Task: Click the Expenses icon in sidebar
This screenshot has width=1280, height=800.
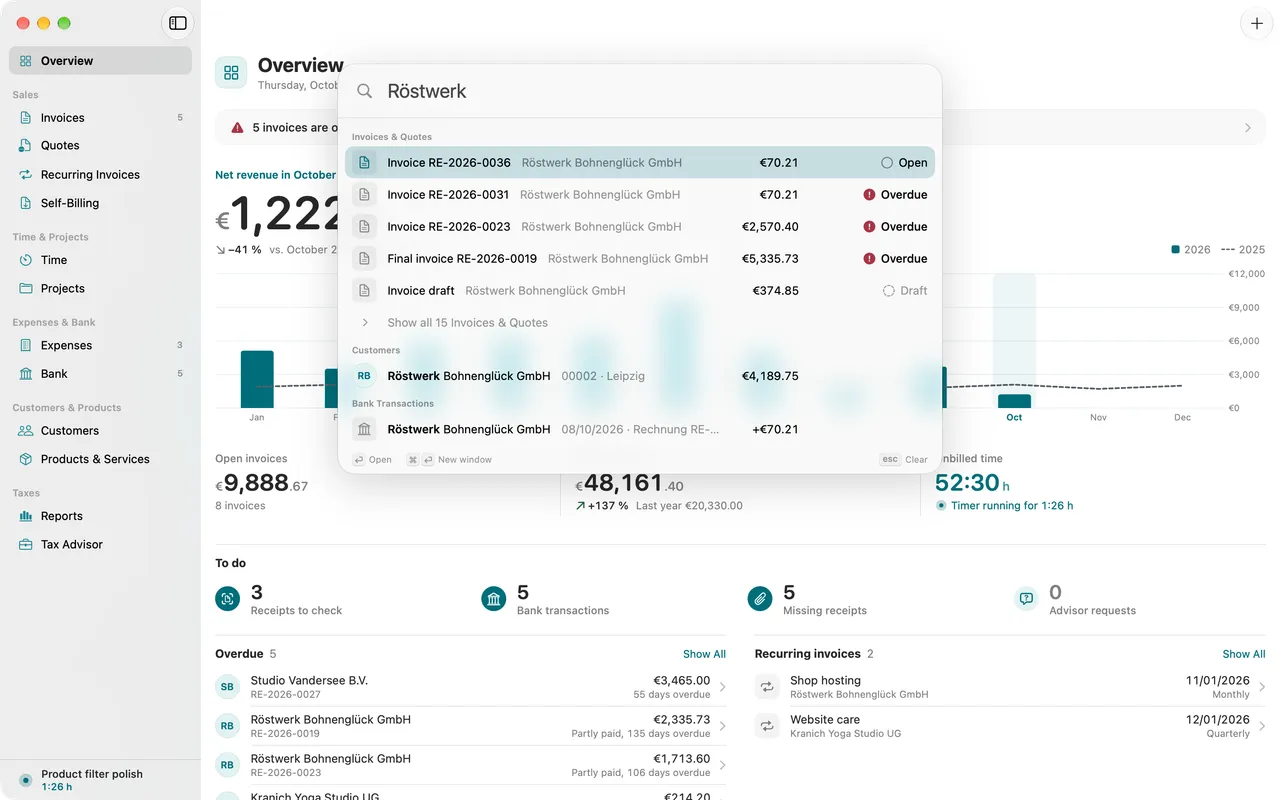Action: [x=26, y=345]
